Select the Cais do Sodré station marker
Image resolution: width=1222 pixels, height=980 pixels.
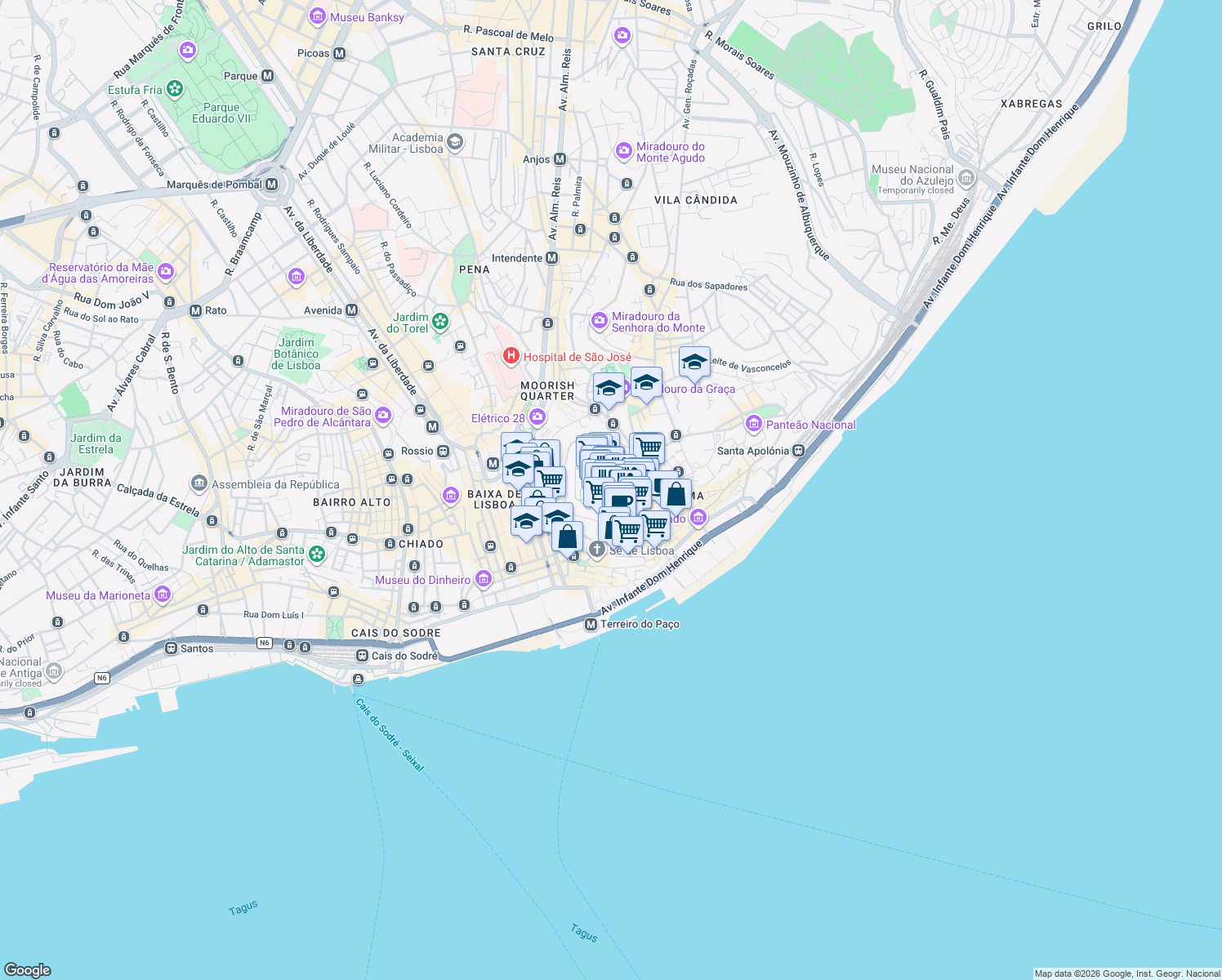coord(363,654)
